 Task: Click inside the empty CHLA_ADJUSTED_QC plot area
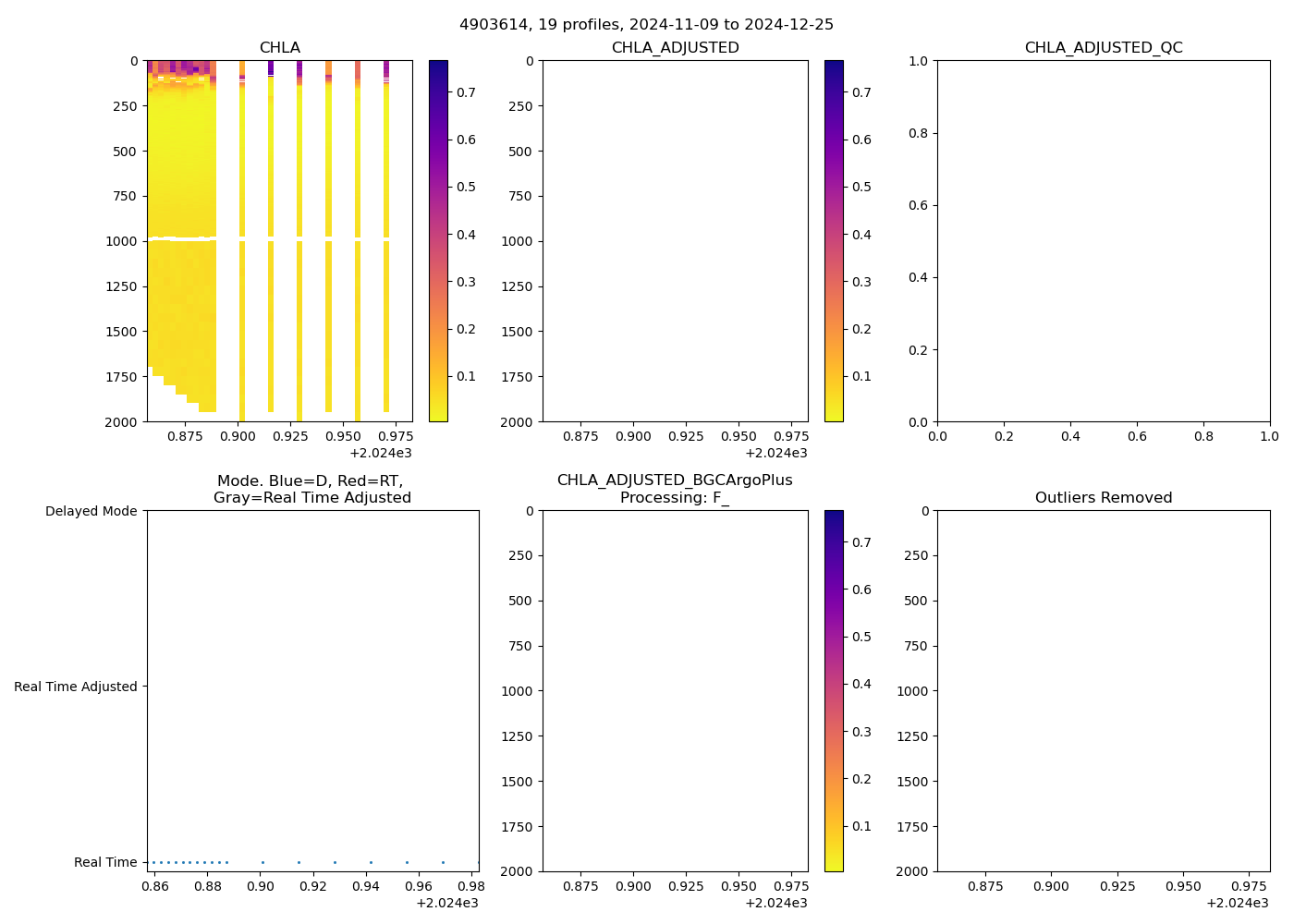1103,240
